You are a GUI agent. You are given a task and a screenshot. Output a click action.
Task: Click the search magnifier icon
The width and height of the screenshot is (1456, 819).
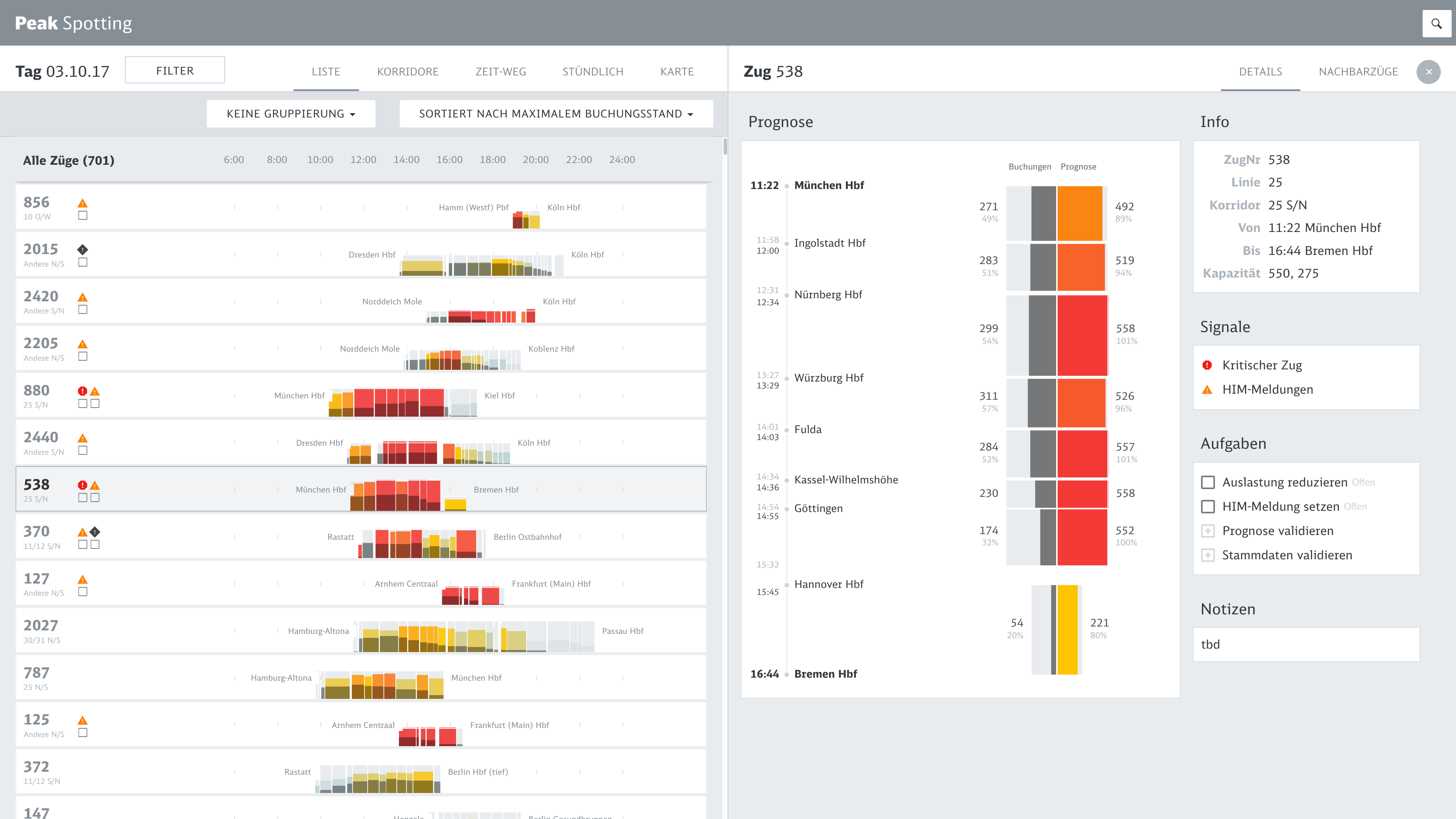click(1436, 24)
